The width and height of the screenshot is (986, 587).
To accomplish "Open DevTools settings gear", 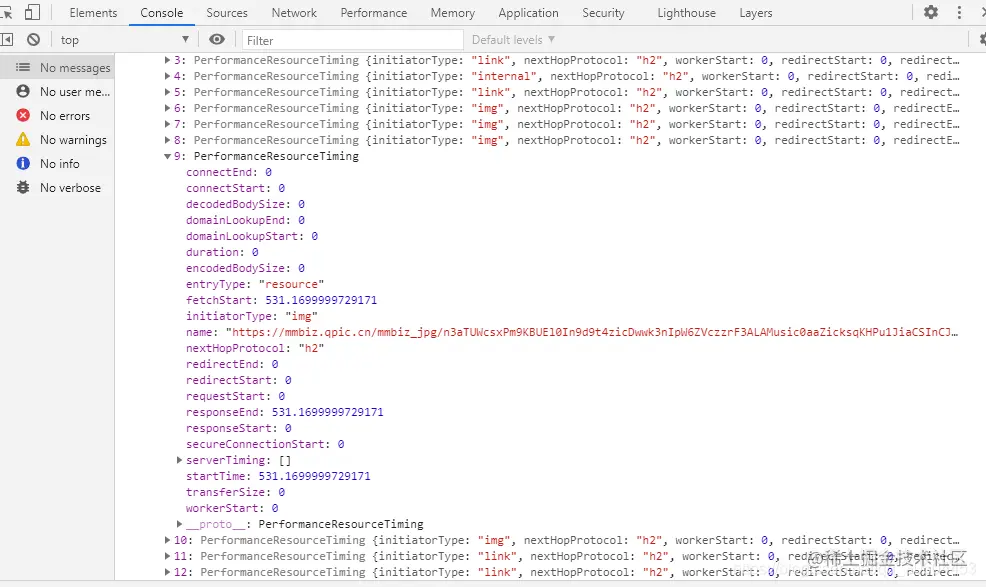I will tap(931, 12).
